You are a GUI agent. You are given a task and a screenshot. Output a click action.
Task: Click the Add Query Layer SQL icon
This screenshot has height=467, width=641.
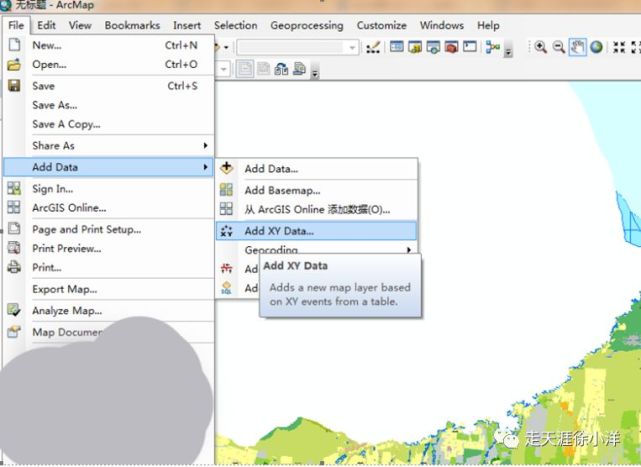click(226, 288)
